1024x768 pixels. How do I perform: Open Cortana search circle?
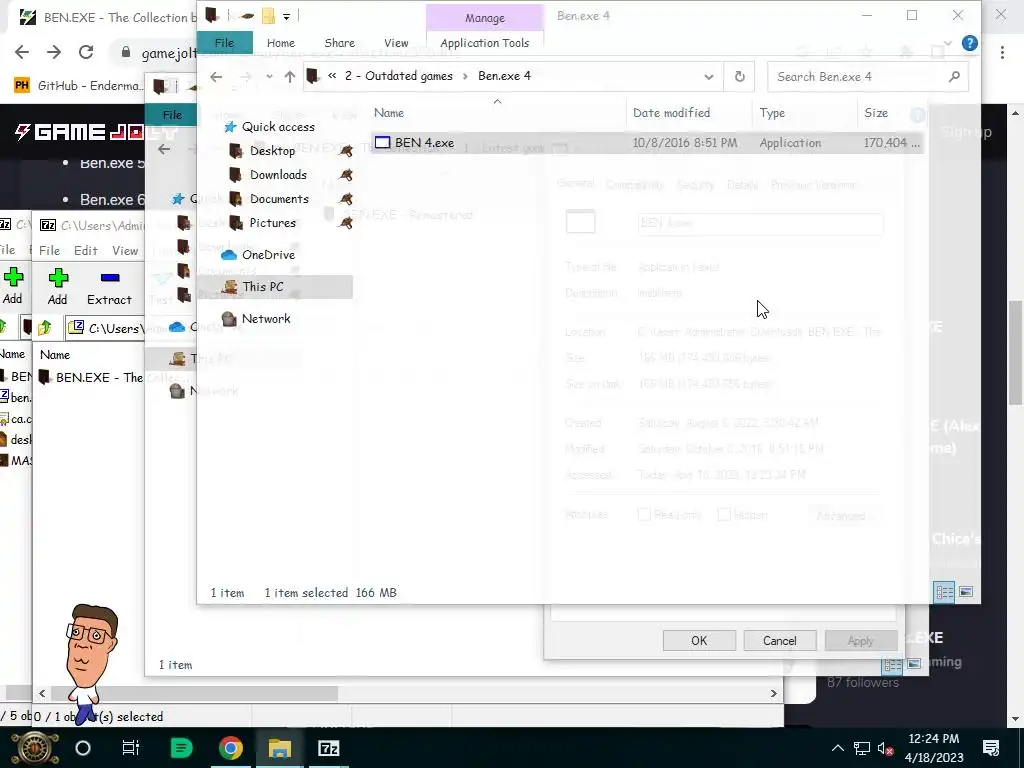coord(83,748)
